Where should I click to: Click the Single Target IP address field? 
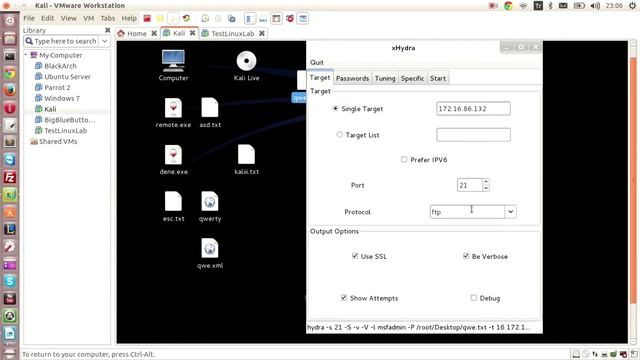tap(473, 109)
